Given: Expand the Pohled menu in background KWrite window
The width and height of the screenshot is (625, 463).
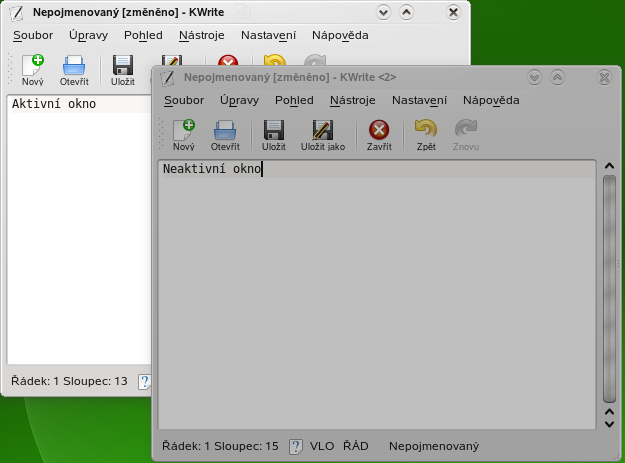Looking at the screenshot, I should [143, 35].
